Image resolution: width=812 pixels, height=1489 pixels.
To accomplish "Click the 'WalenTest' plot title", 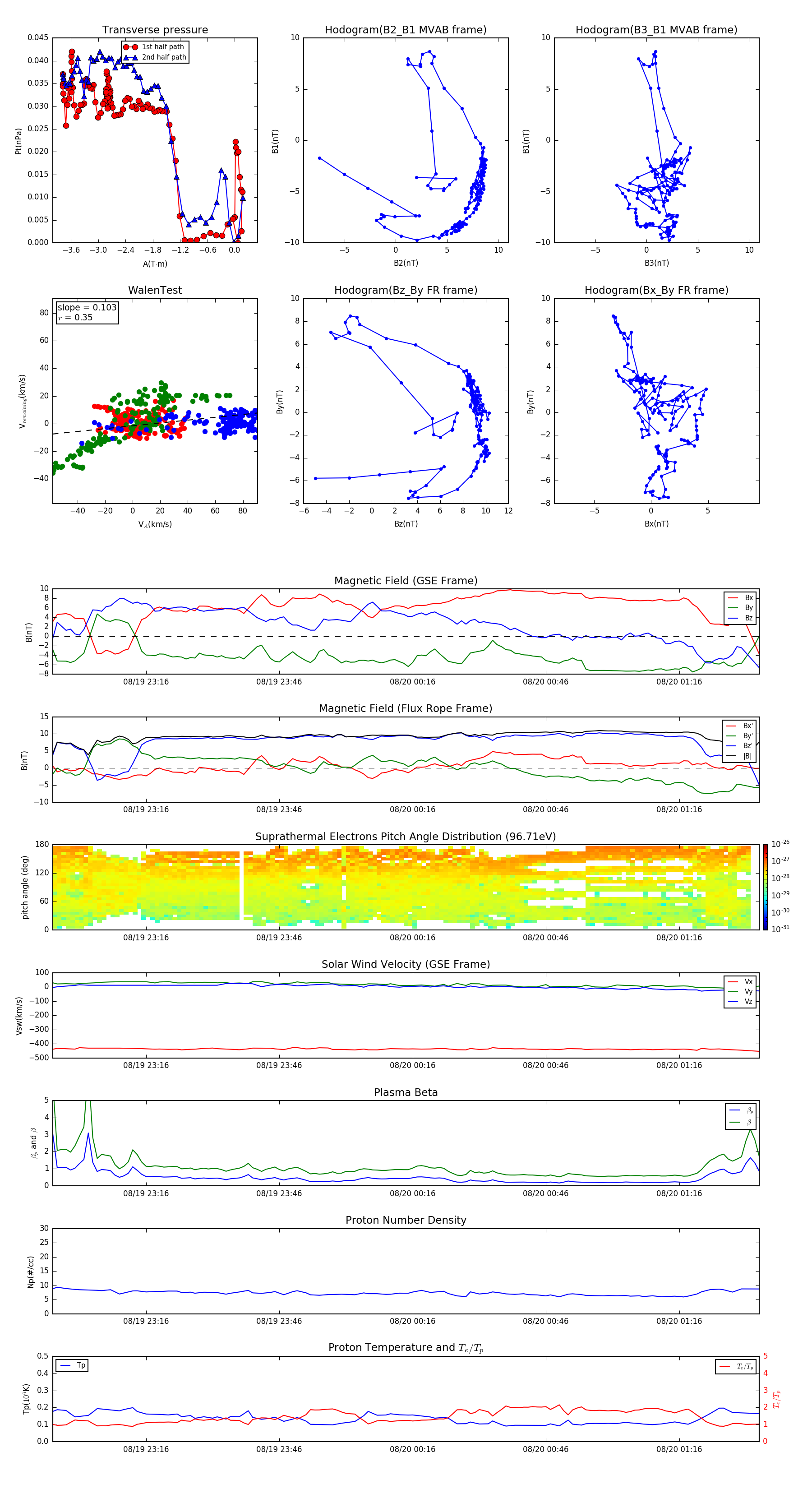I will click(155, 290).
